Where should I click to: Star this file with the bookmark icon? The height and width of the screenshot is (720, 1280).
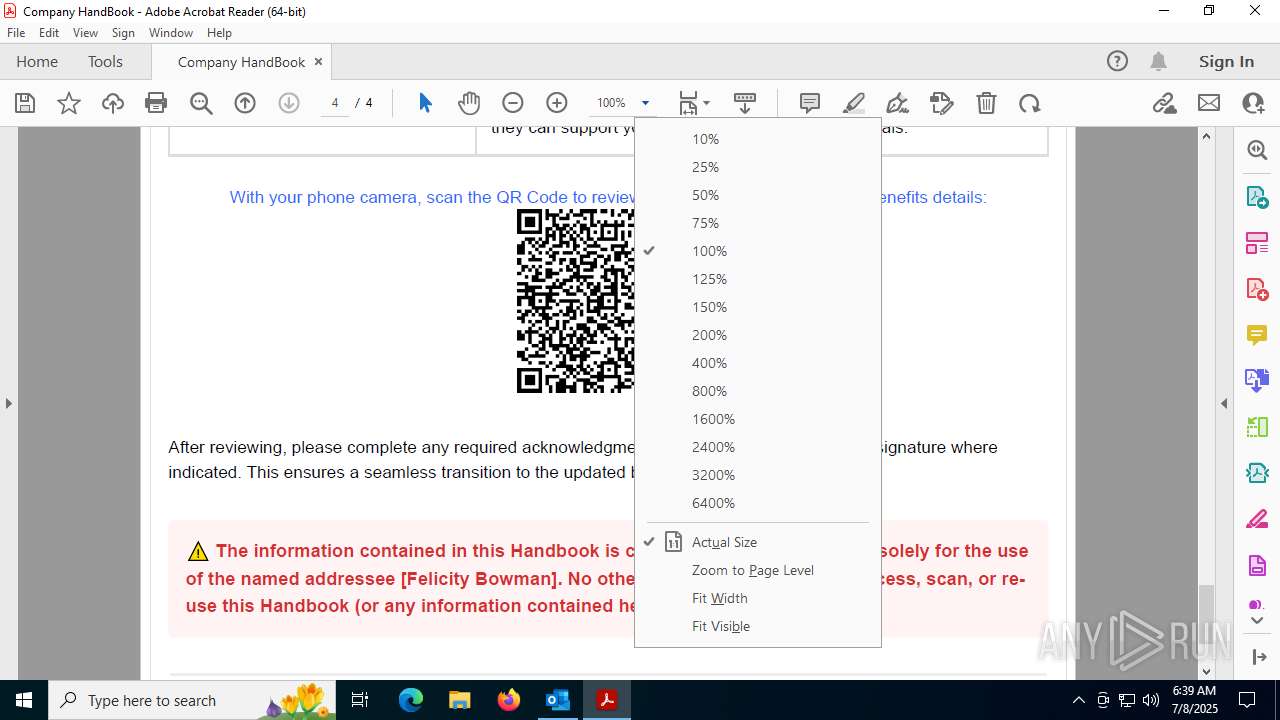[69, 103]
